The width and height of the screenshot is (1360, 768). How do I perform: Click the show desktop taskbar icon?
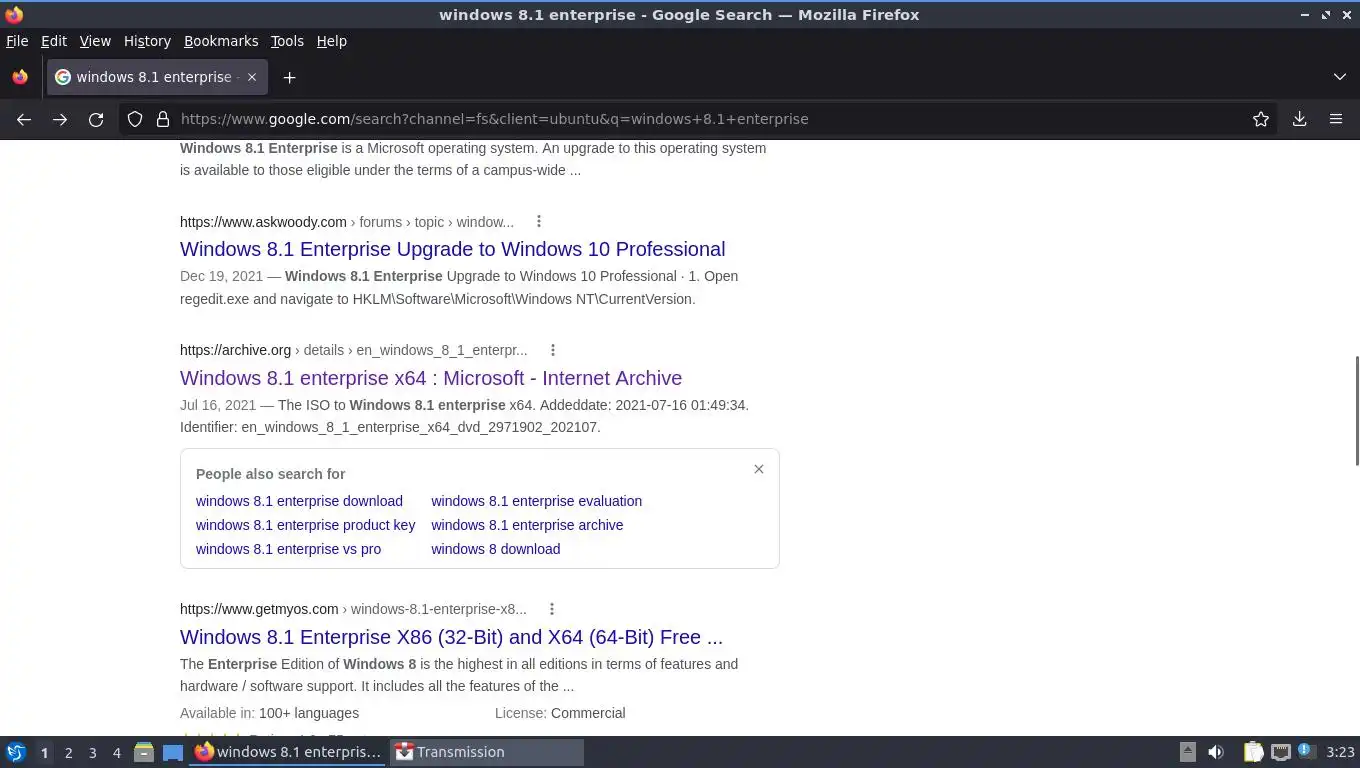click(173, 752)
